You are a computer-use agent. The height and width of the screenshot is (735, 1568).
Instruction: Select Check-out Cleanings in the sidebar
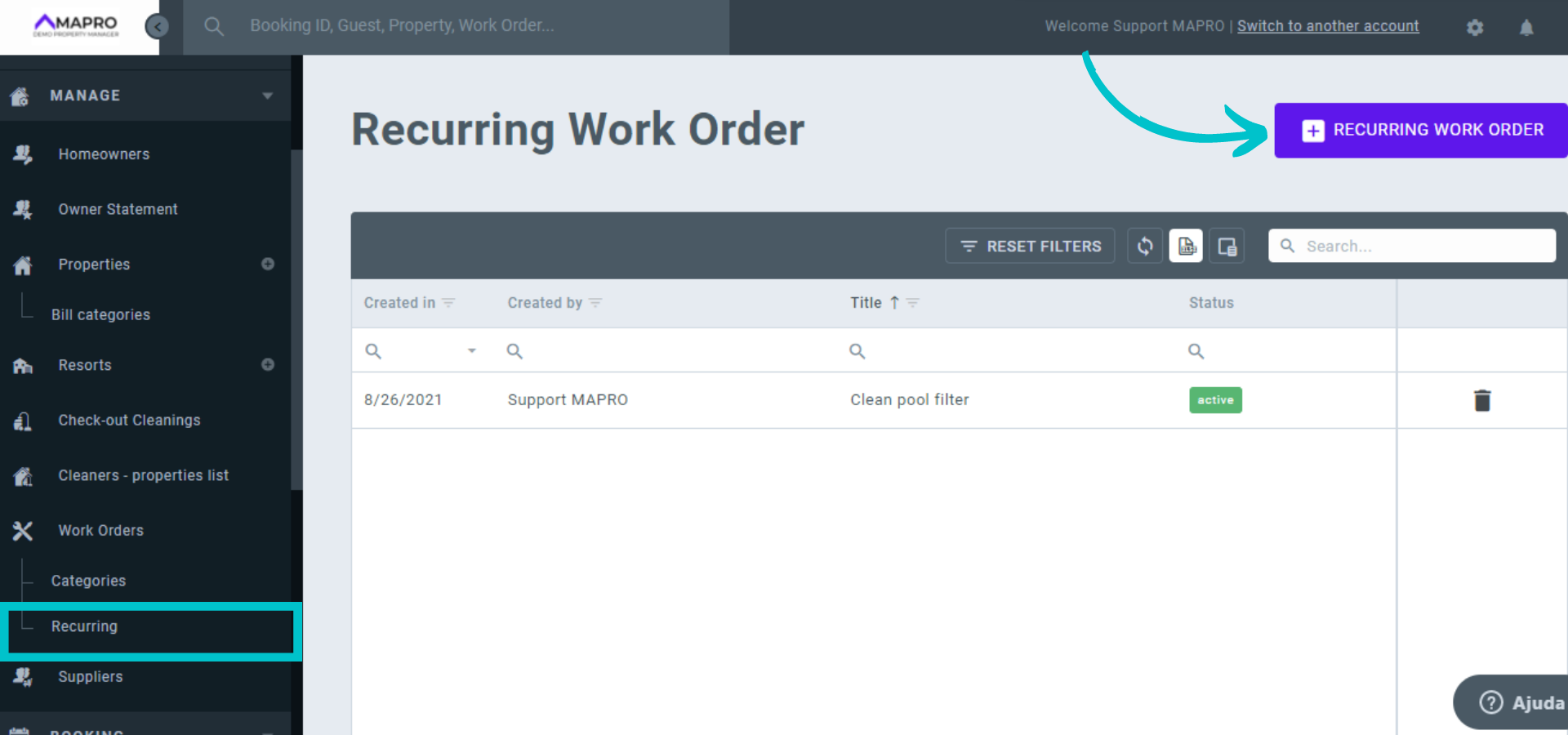tap(129, 420)
